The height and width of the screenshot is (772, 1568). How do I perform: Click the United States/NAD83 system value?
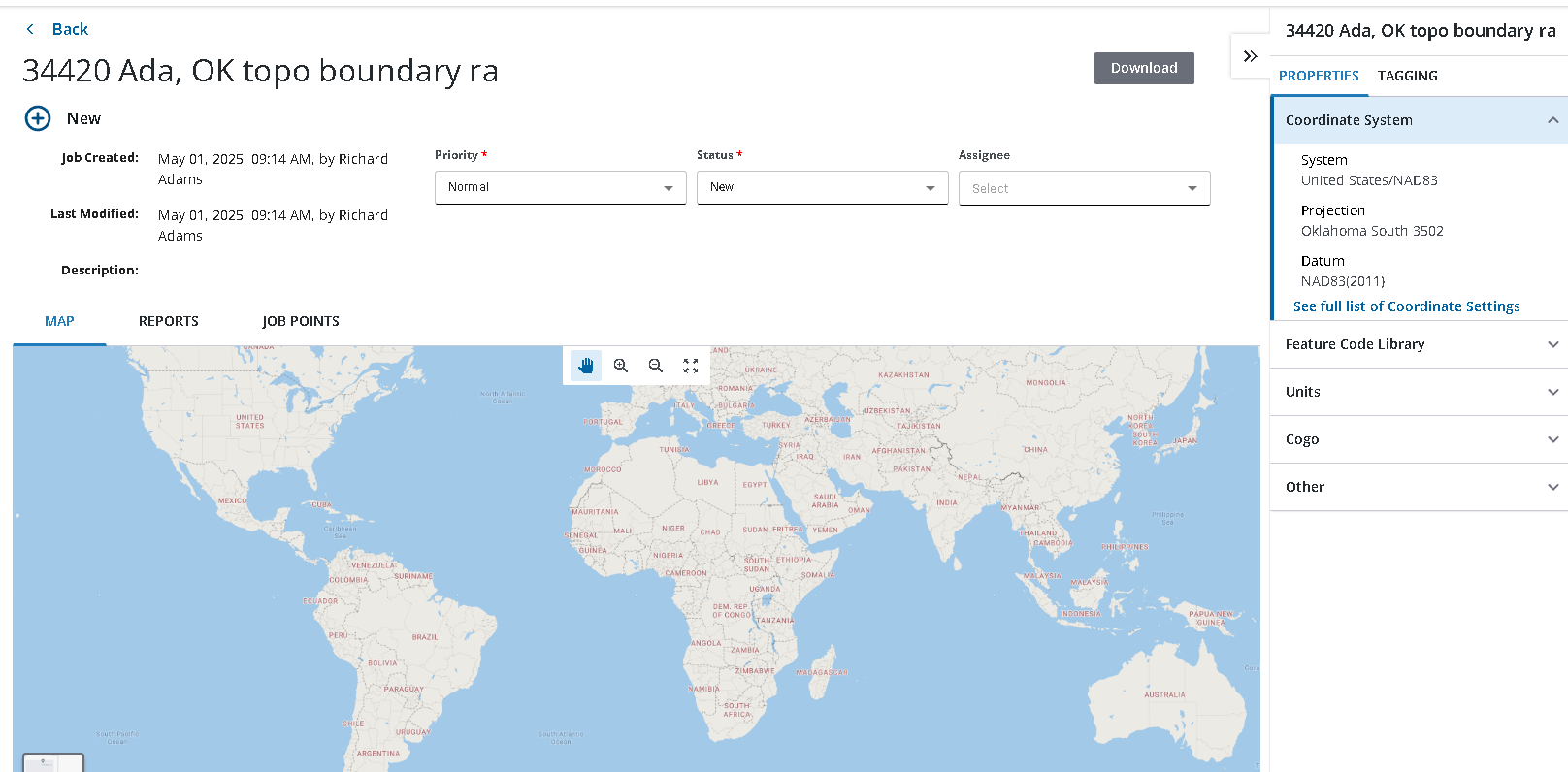coord(1369,180)
